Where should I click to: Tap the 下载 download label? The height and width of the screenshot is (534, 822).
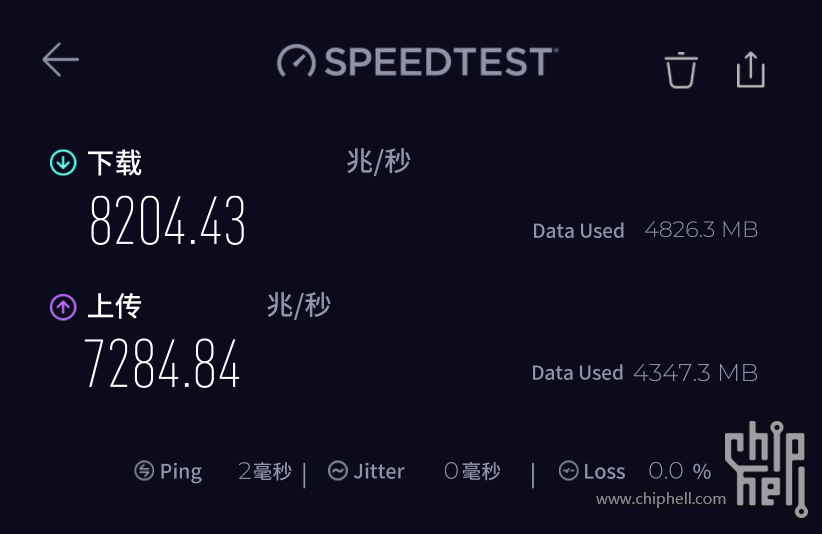point(115,162)
